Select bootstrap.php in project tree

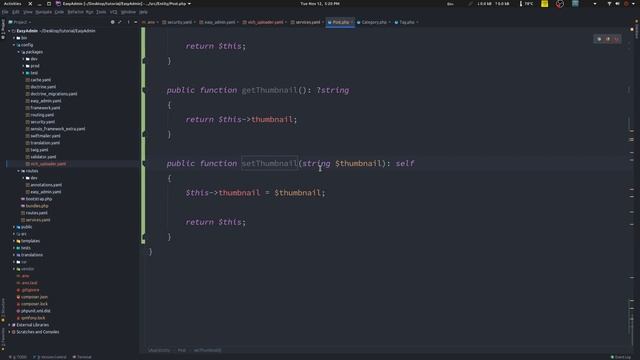[39, 199]
